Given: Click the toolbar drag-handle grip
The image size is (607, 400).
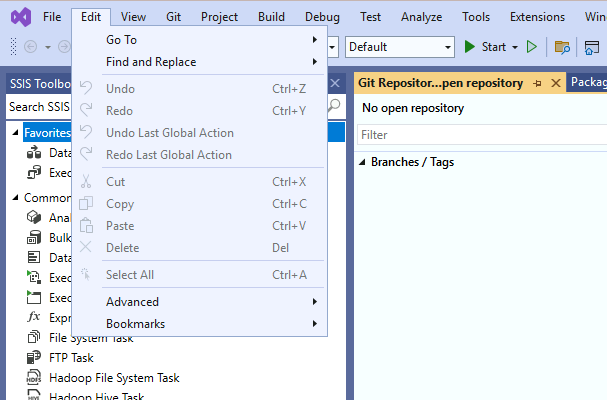Looking at the screenshot, I should tap(14, 47).
